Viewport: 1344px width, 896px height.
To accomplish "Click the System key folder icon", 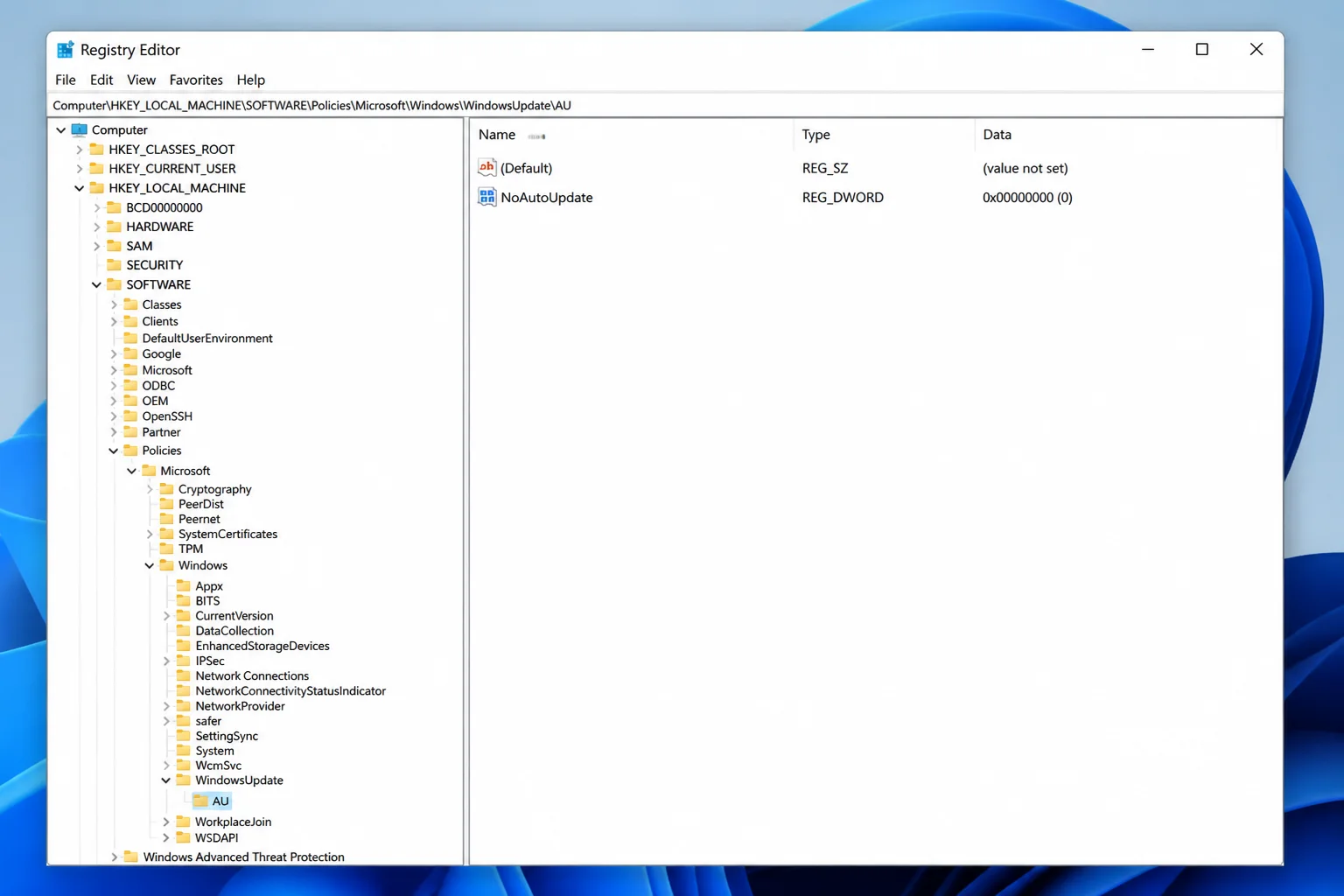I will (184, 751).
